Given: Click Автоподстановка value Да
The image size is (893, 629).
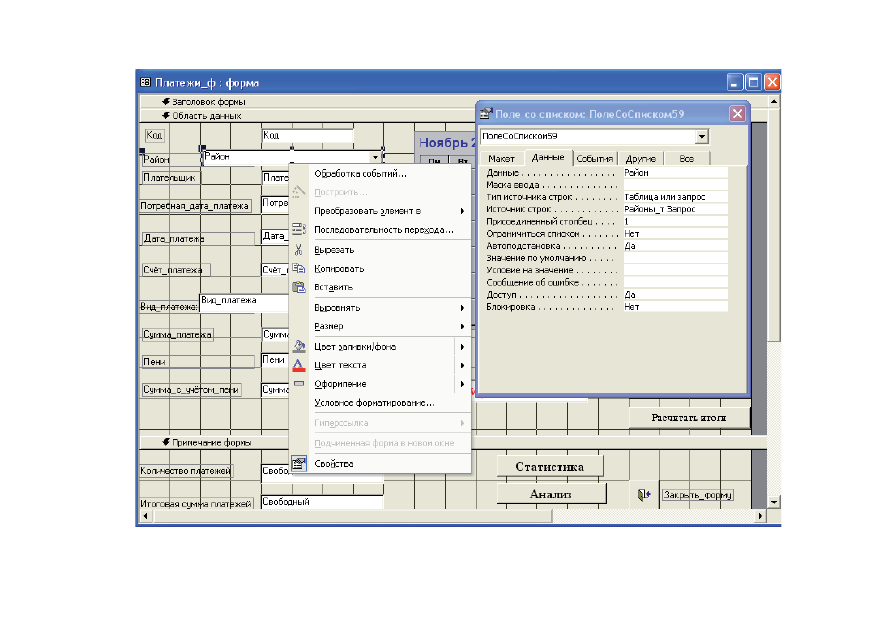Looking at the screenshot, I should pyautogui.click(x=675, y=246).
